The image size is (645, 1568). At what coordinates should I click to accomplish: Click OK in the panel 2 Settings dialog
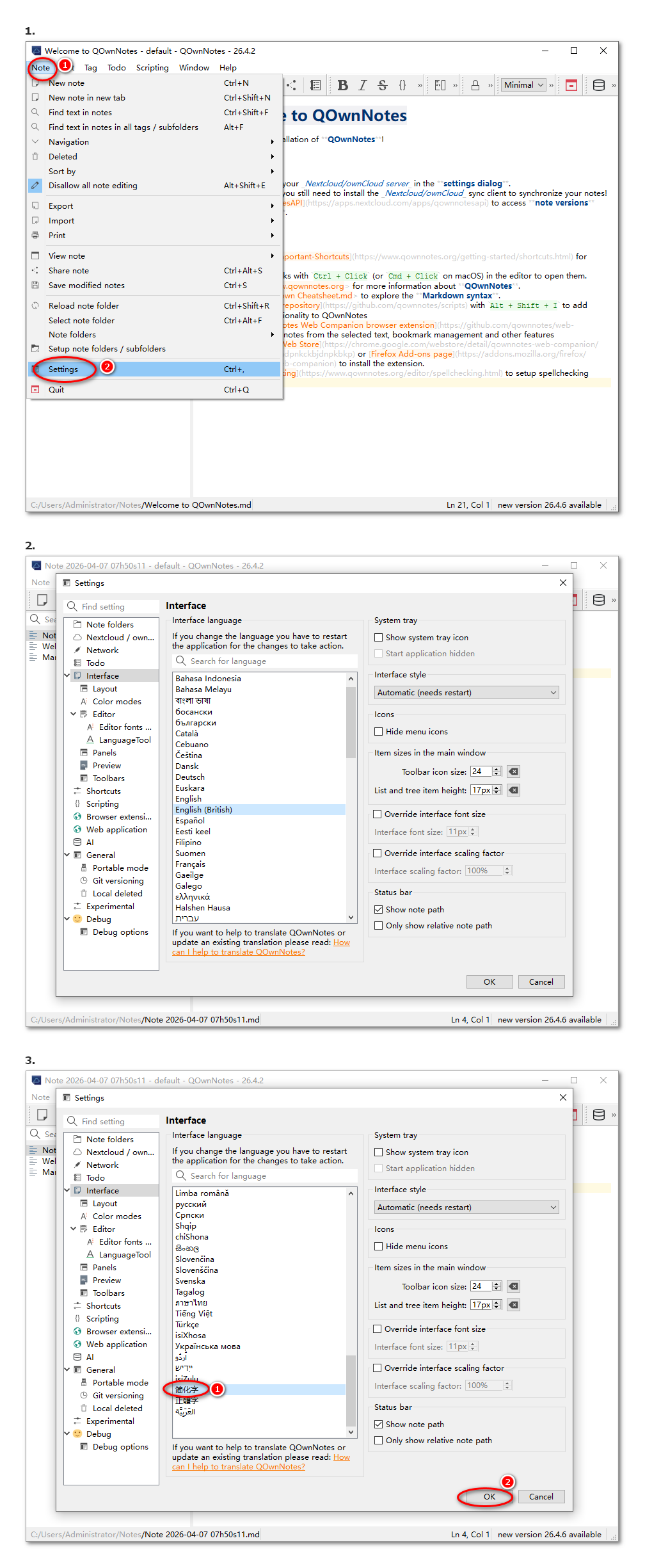coord(490,982)
